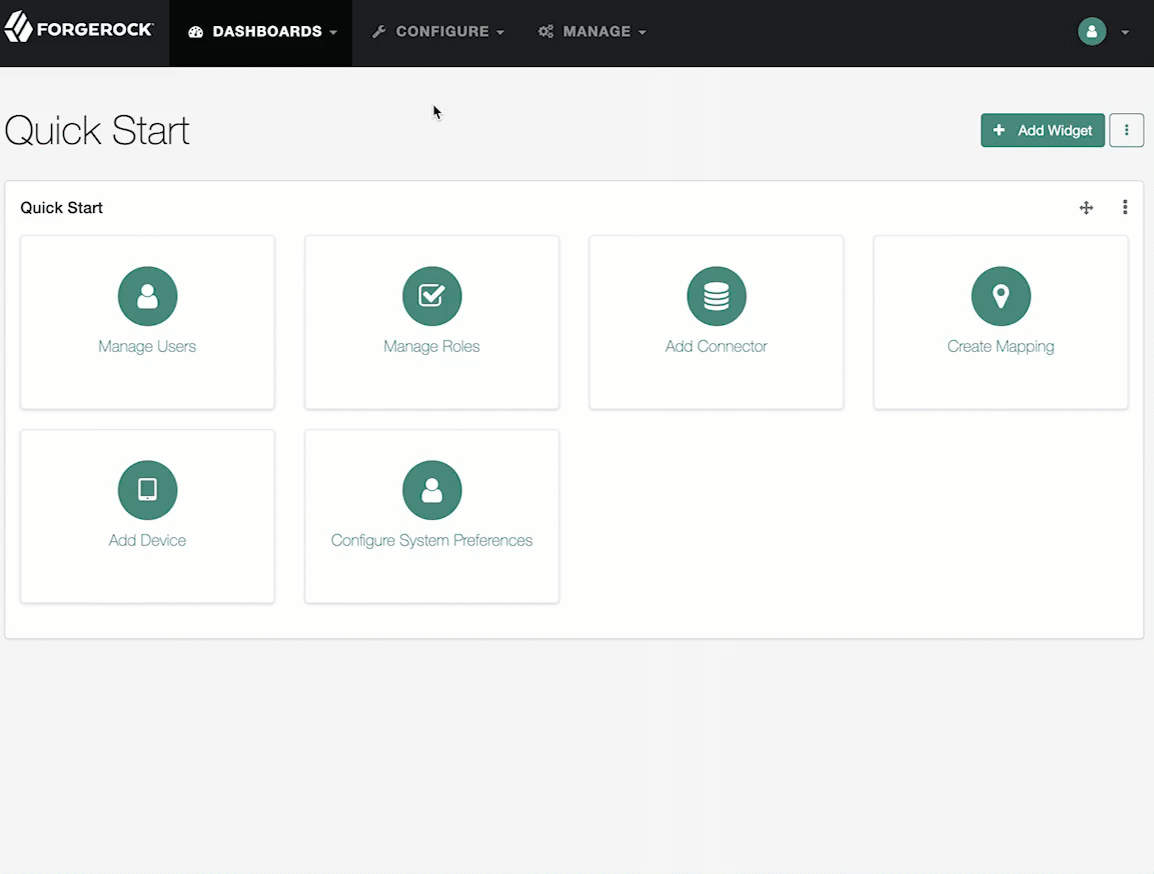Expand the Dashboards menu
1154x874 pixels.
click(x=262, y=32)
